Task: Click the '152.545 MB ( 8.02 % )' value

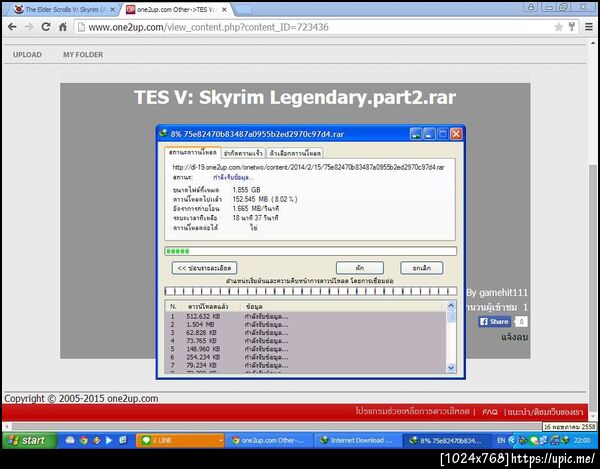Action: 265,199
